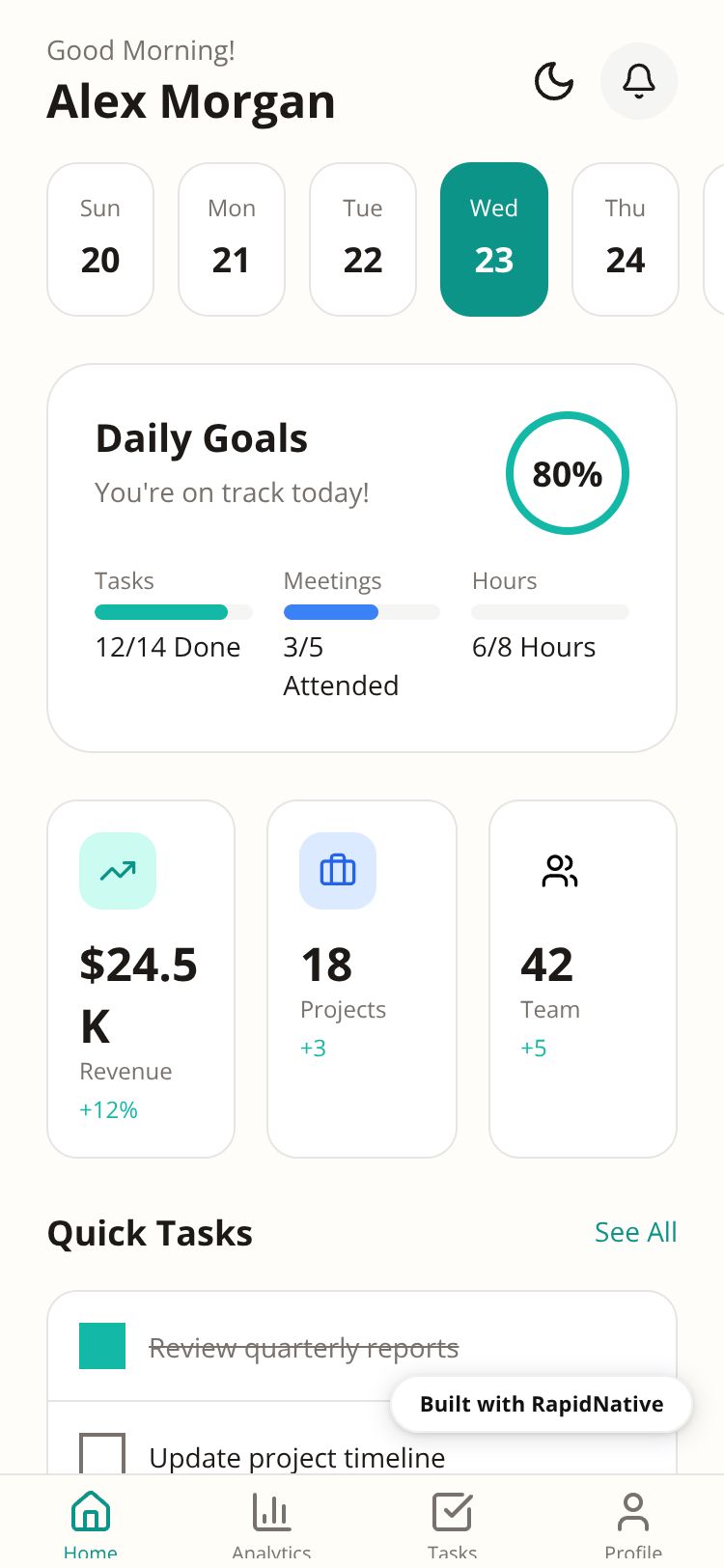Click the Built with RapidNative badge
Screen dimensions: 724x1568
pos(542,1404)
